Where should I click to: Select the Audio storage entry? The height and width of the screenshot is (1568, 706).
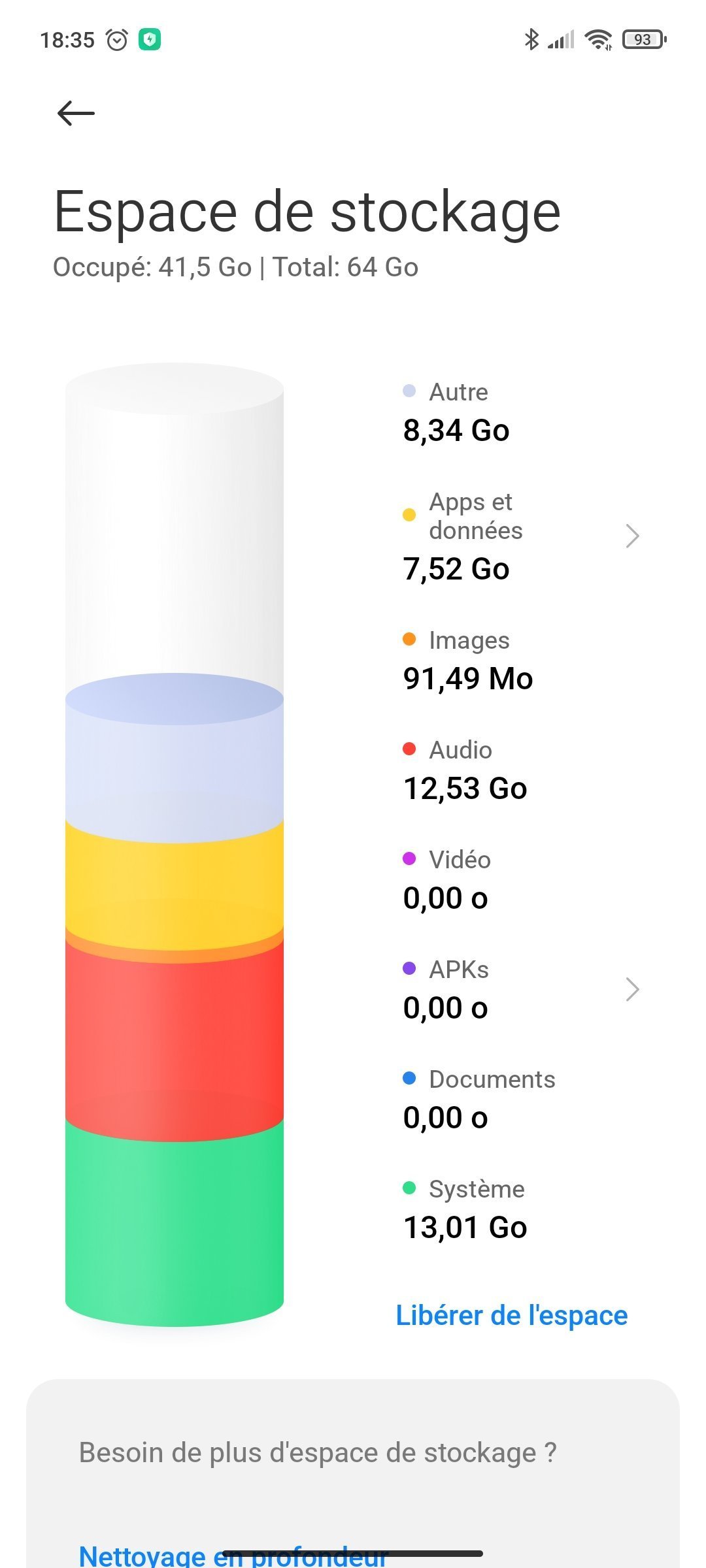pyautogui.click(x=465, y=771)
